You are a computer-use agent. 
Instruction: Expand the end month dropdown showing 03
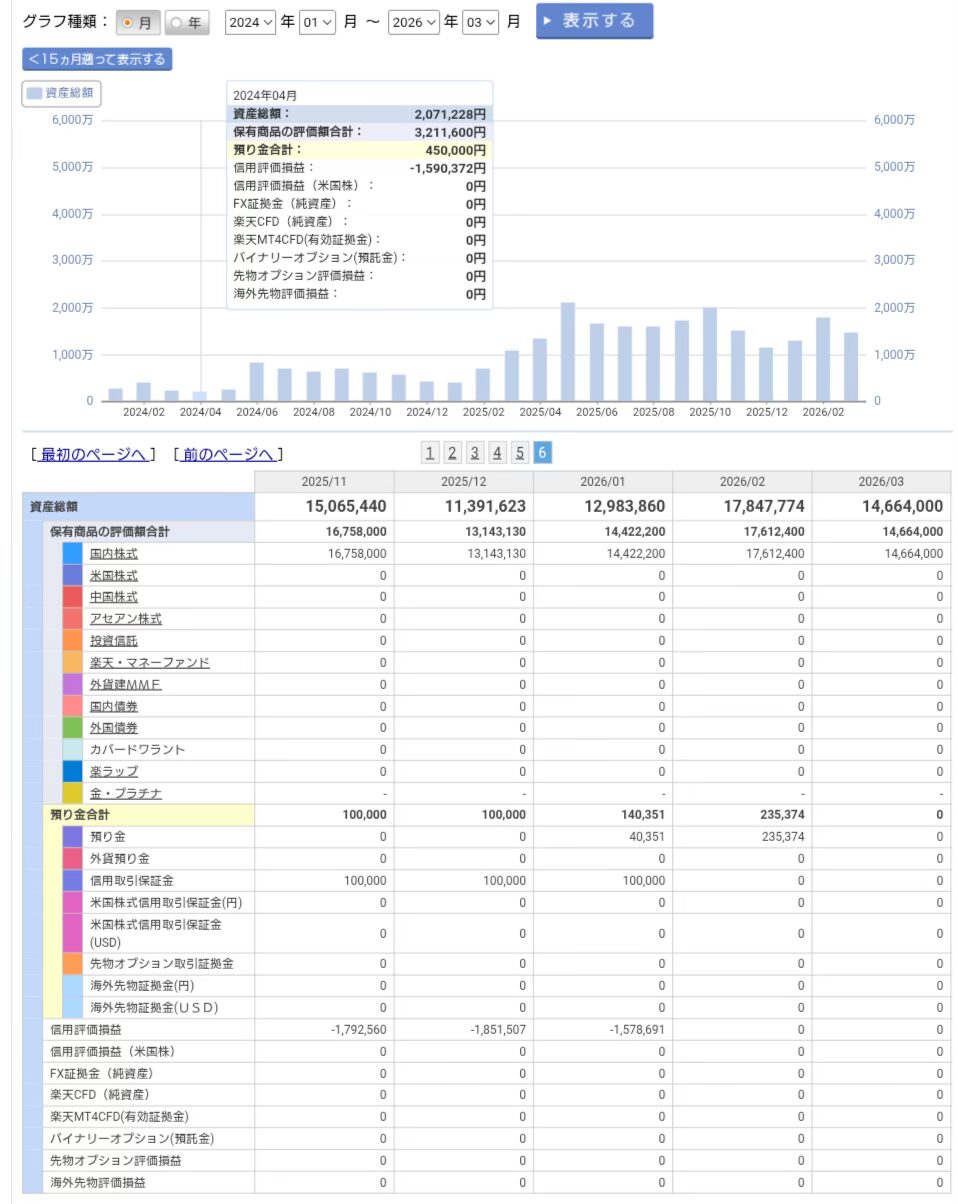[480, 22]
